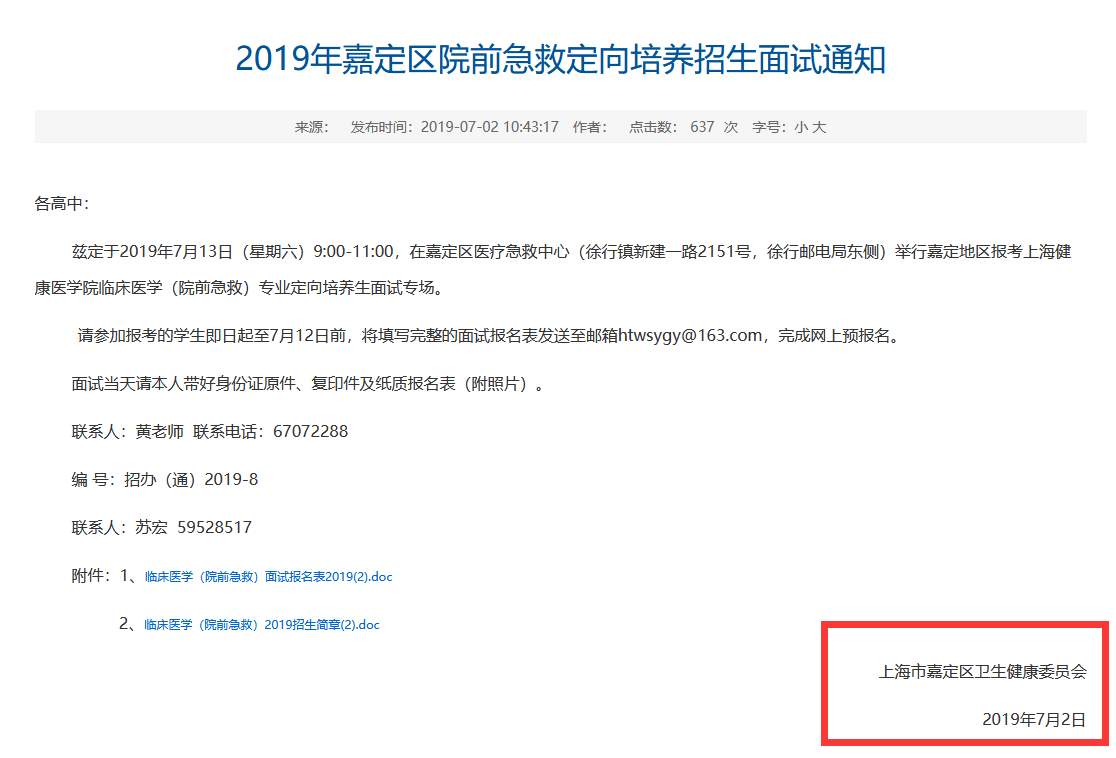Screen dimensions: 1116x758
Task: Set font size to 大
Action: pos(819,127)
